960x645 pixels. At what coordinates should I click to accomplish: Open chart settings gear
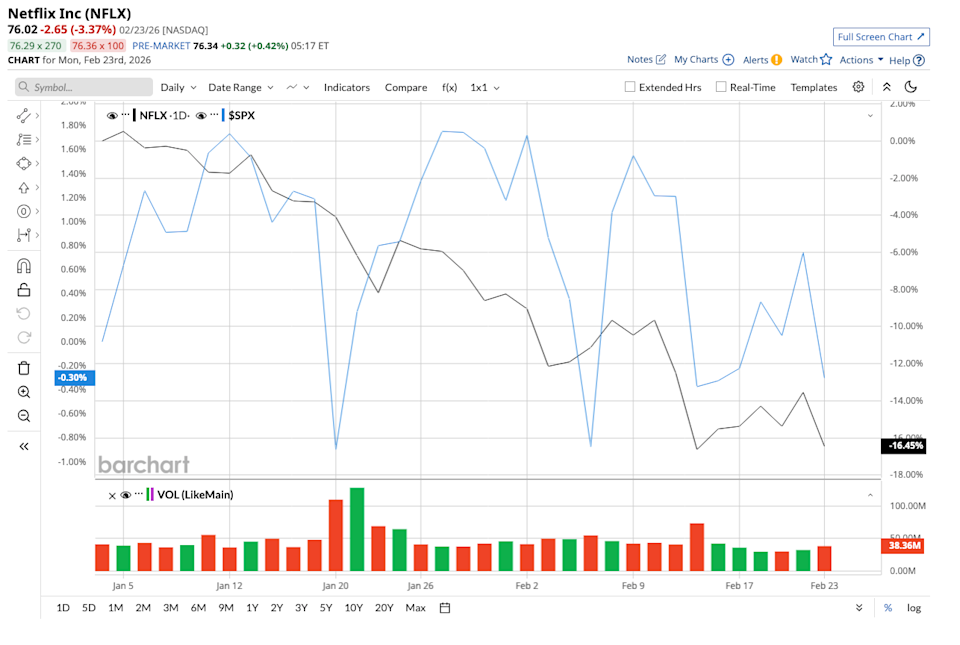pos(858,87)
